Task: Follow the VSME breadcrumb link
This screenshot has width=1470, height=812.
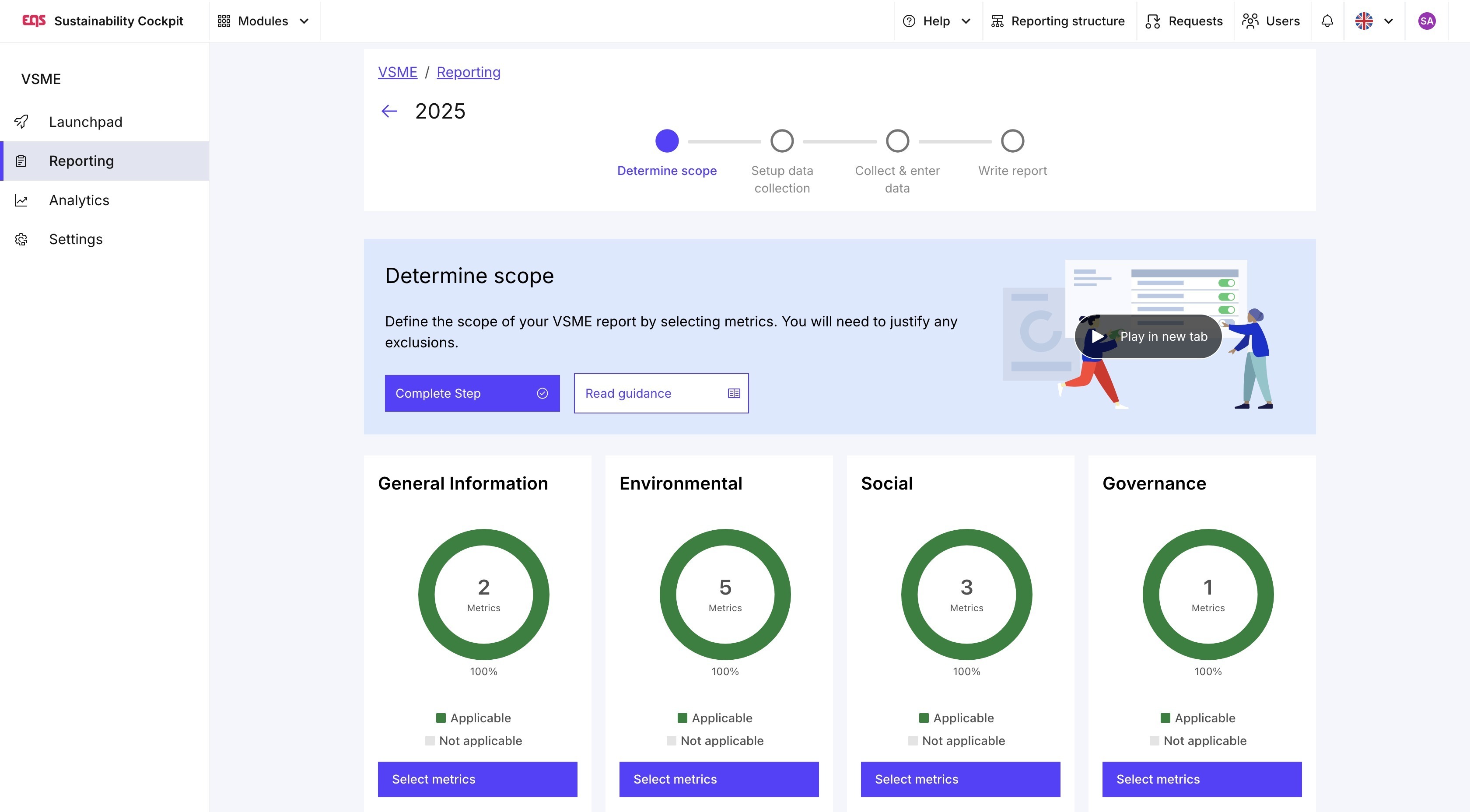Action: pos(397,72)
